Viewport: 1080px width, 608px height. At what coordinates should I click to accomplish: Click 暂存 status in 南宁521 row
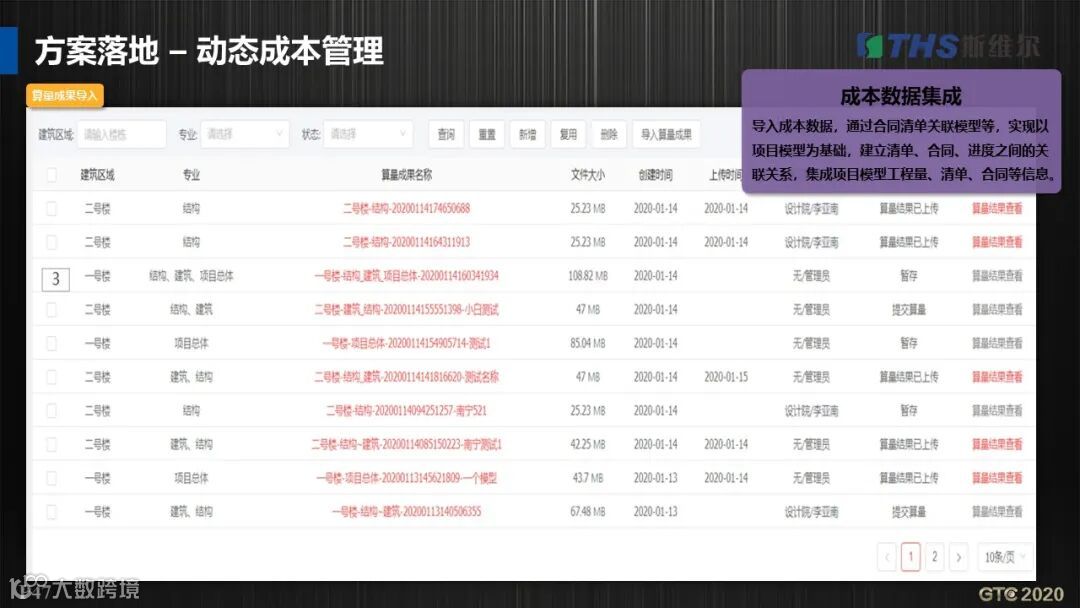point(908,410)
